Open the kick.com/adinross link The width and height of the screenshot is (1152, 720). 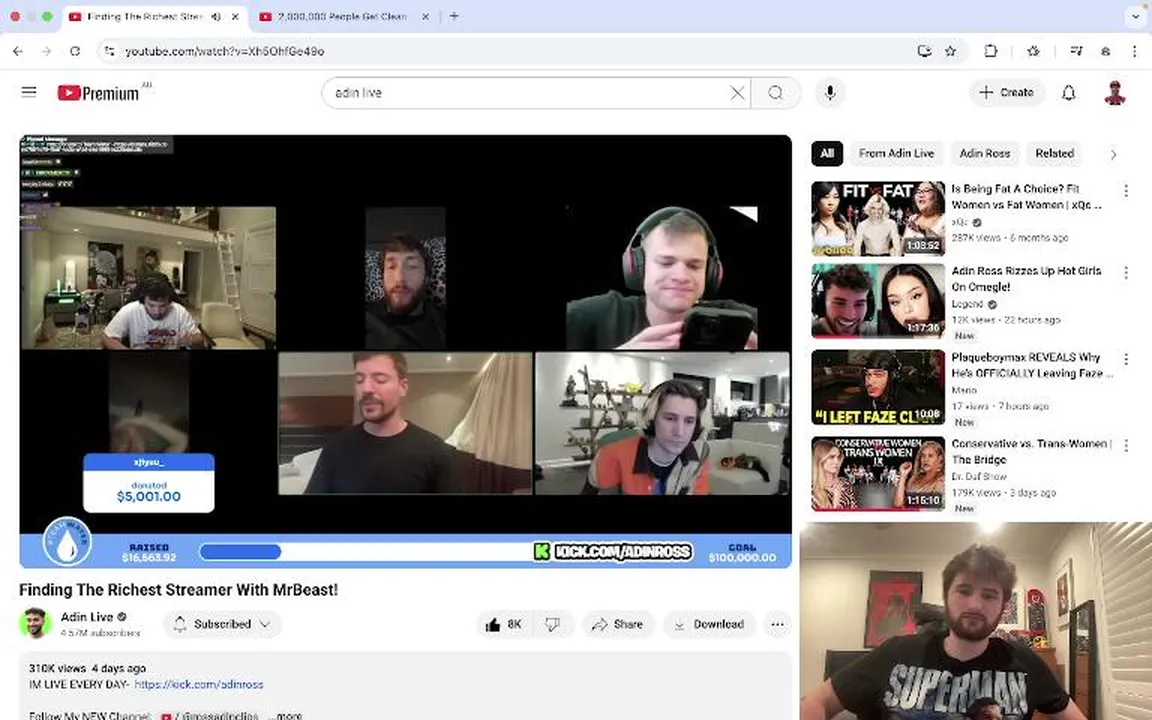[x=198, y=685]
